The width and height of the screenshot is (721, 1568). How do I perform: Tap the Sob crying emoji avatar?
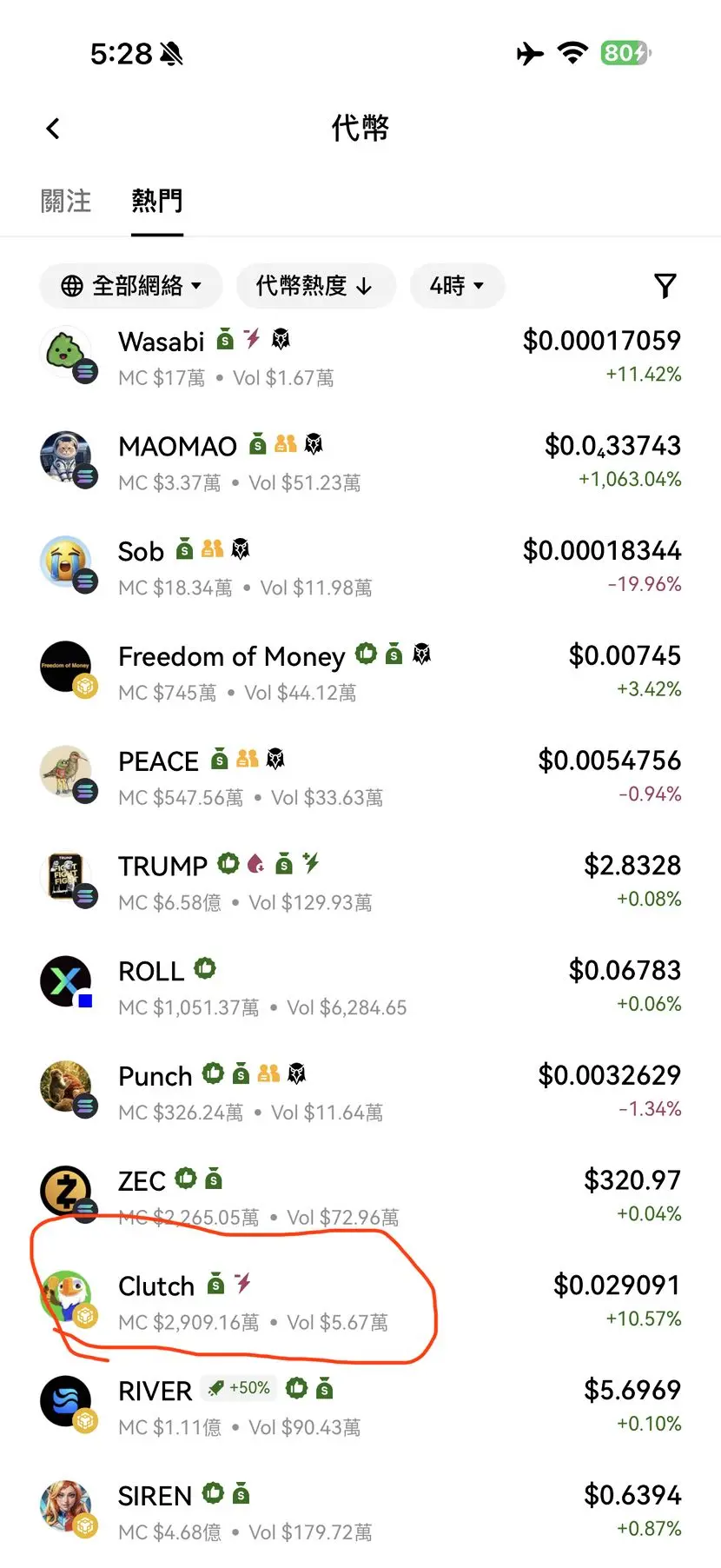pos(67,562)
